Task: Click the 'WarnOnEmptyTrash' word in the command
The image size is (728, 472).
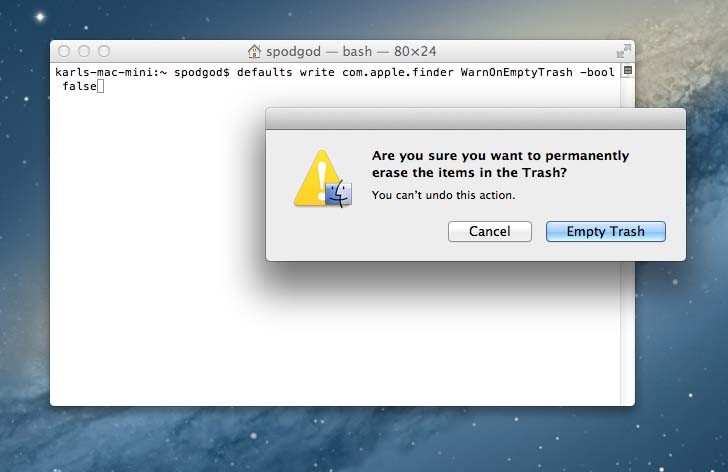Action: [516, 72]
